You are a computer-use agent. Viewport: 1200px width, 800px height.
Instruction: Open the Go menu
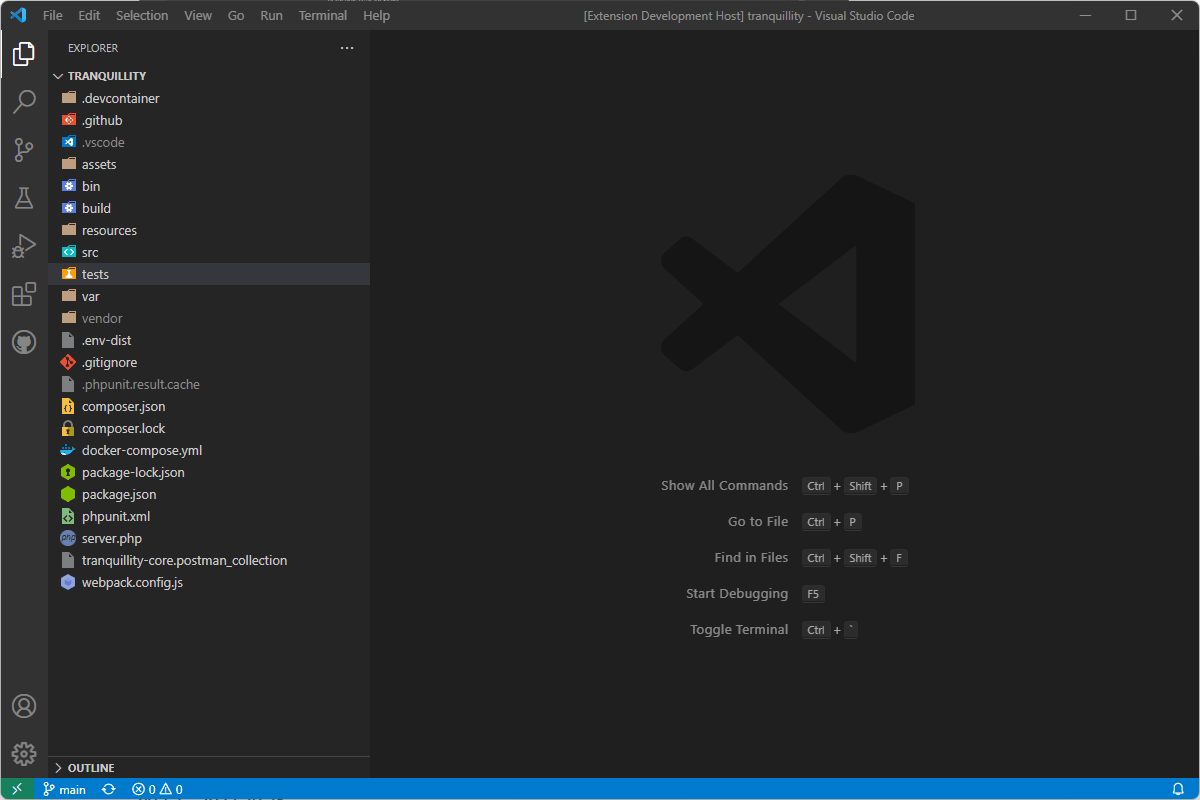(236, 16)
